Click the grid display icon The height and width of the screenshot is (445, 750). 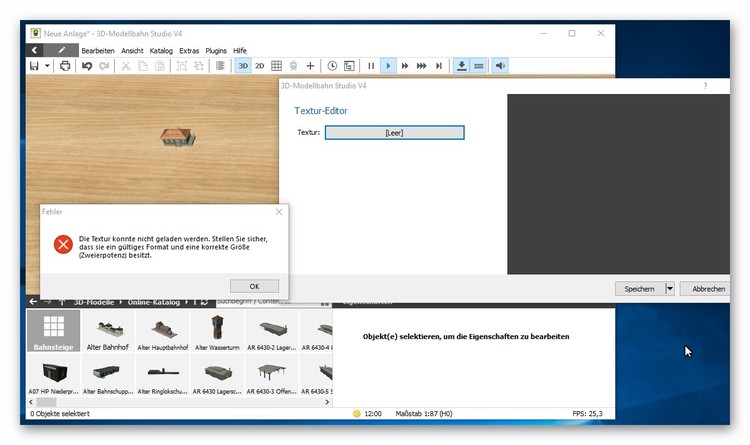(277, 66)
